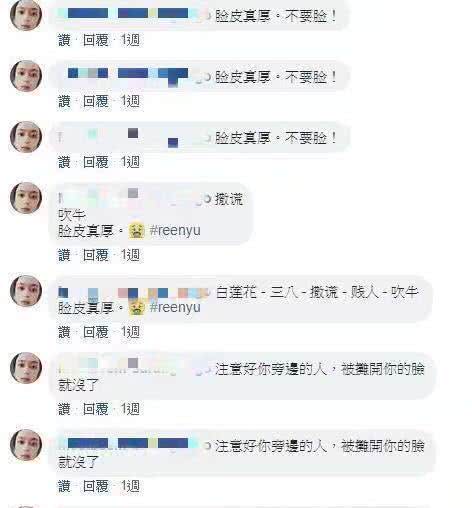The image size is (472, 508).
Task: Click 1週 timestamp under the first comment
Action: tap(130, 40)
